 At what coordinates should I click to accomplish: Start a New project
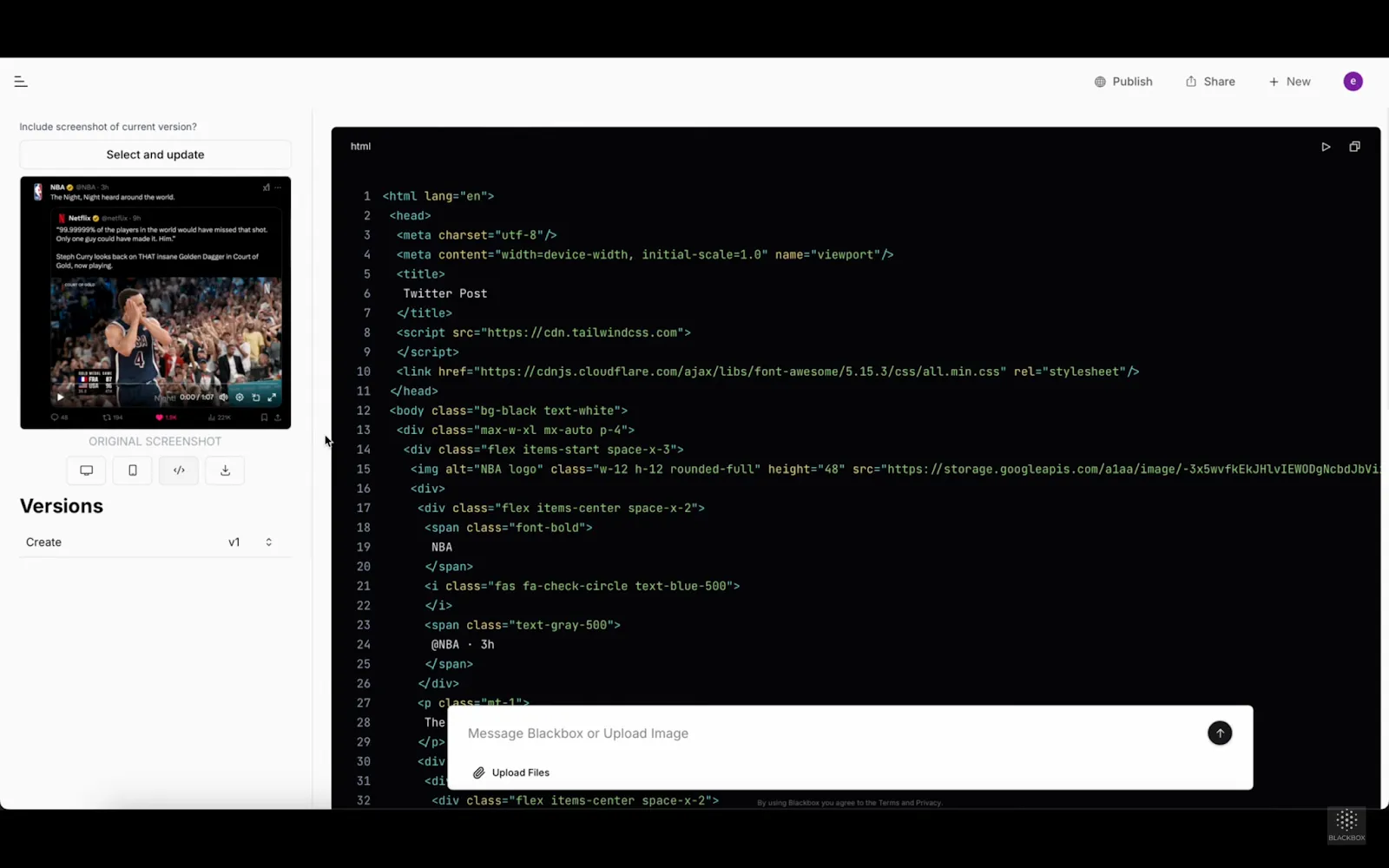(x=1289, y=82)
